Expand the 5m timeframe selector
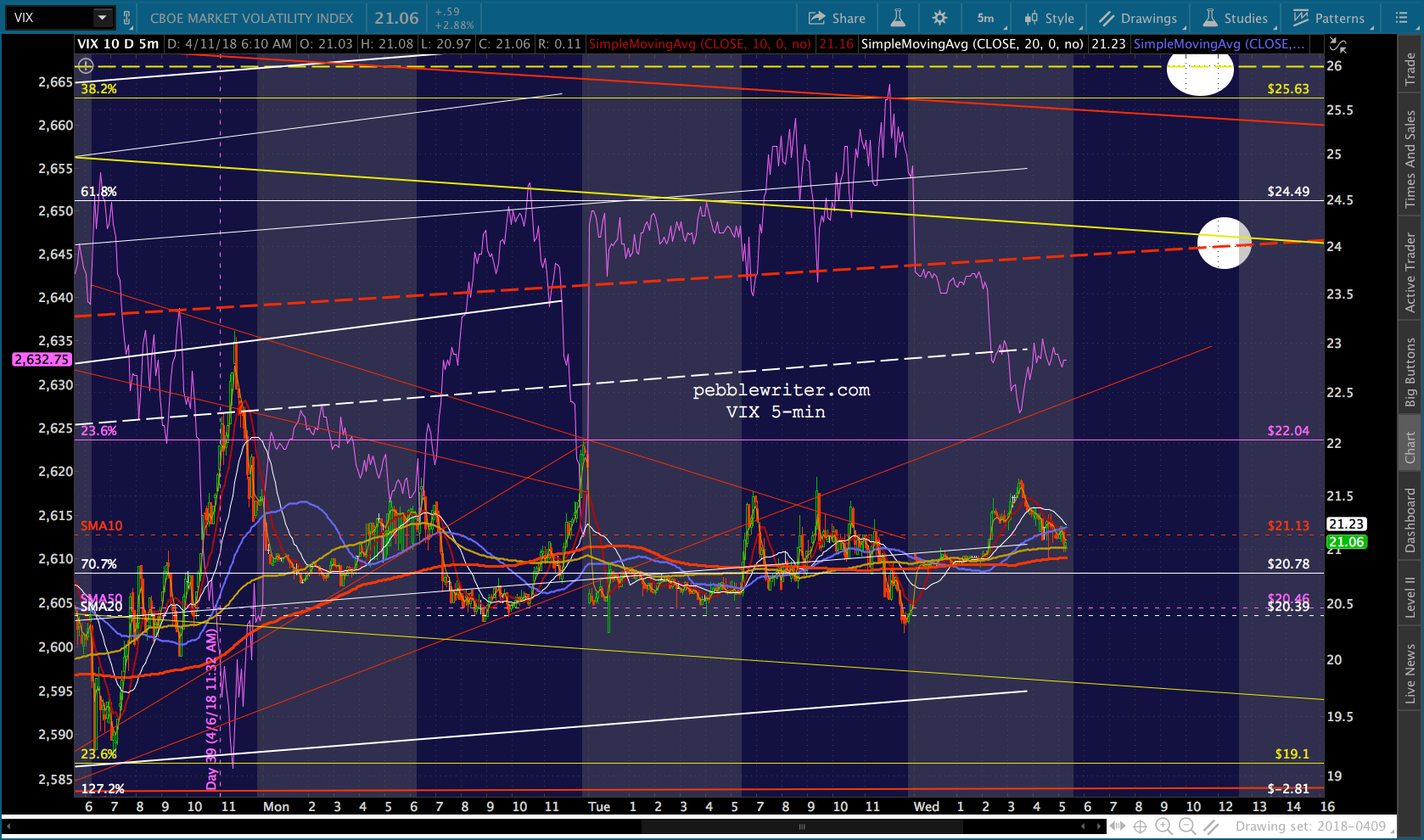The image size is (1424, 840). pos(987,18)
